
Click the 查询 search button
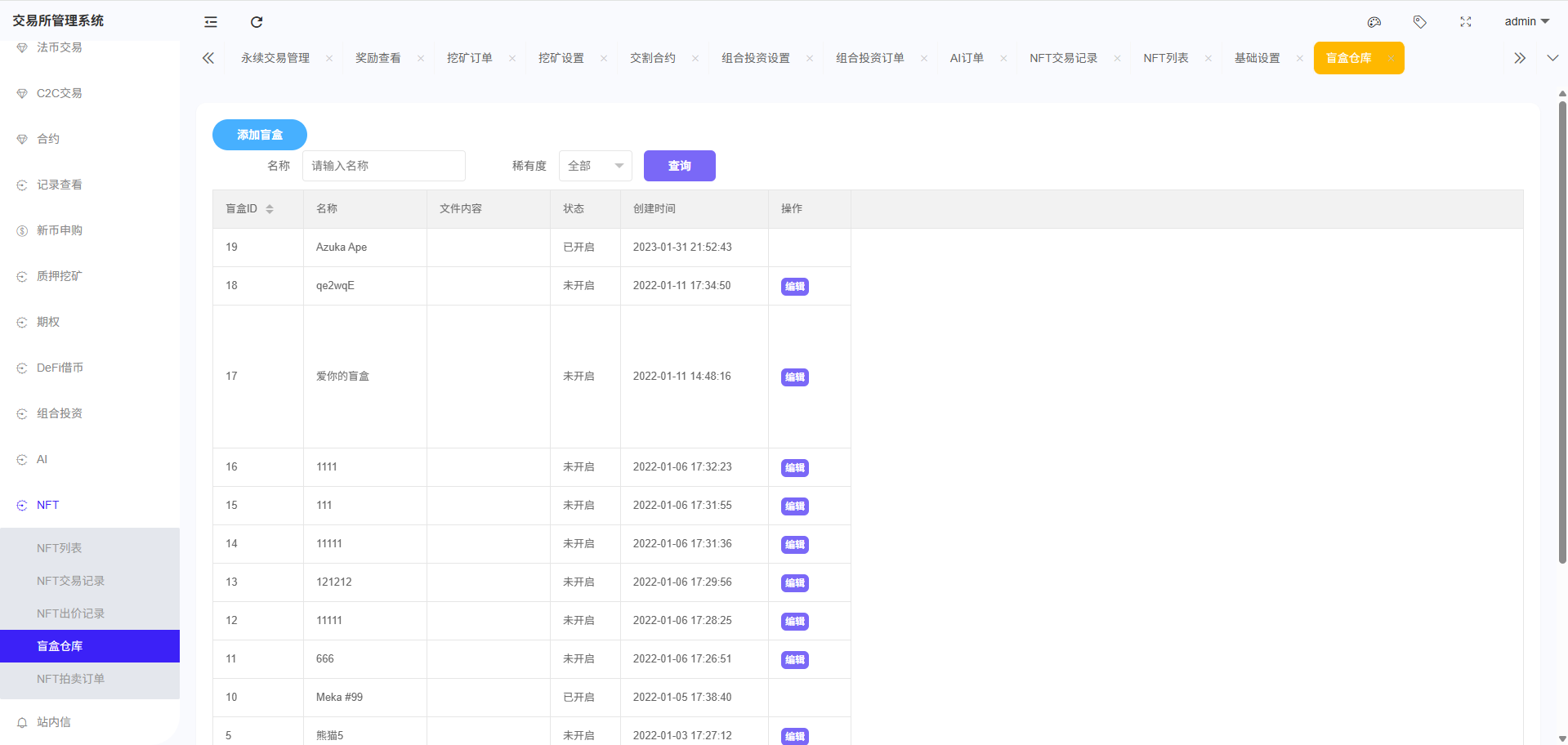coord(679,166)
